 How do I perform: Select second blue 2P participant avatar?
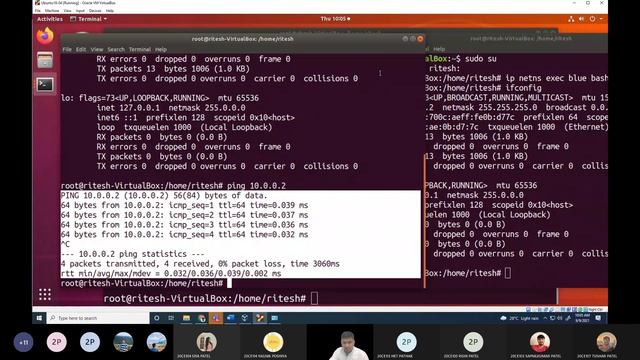(x=90, y=342)
